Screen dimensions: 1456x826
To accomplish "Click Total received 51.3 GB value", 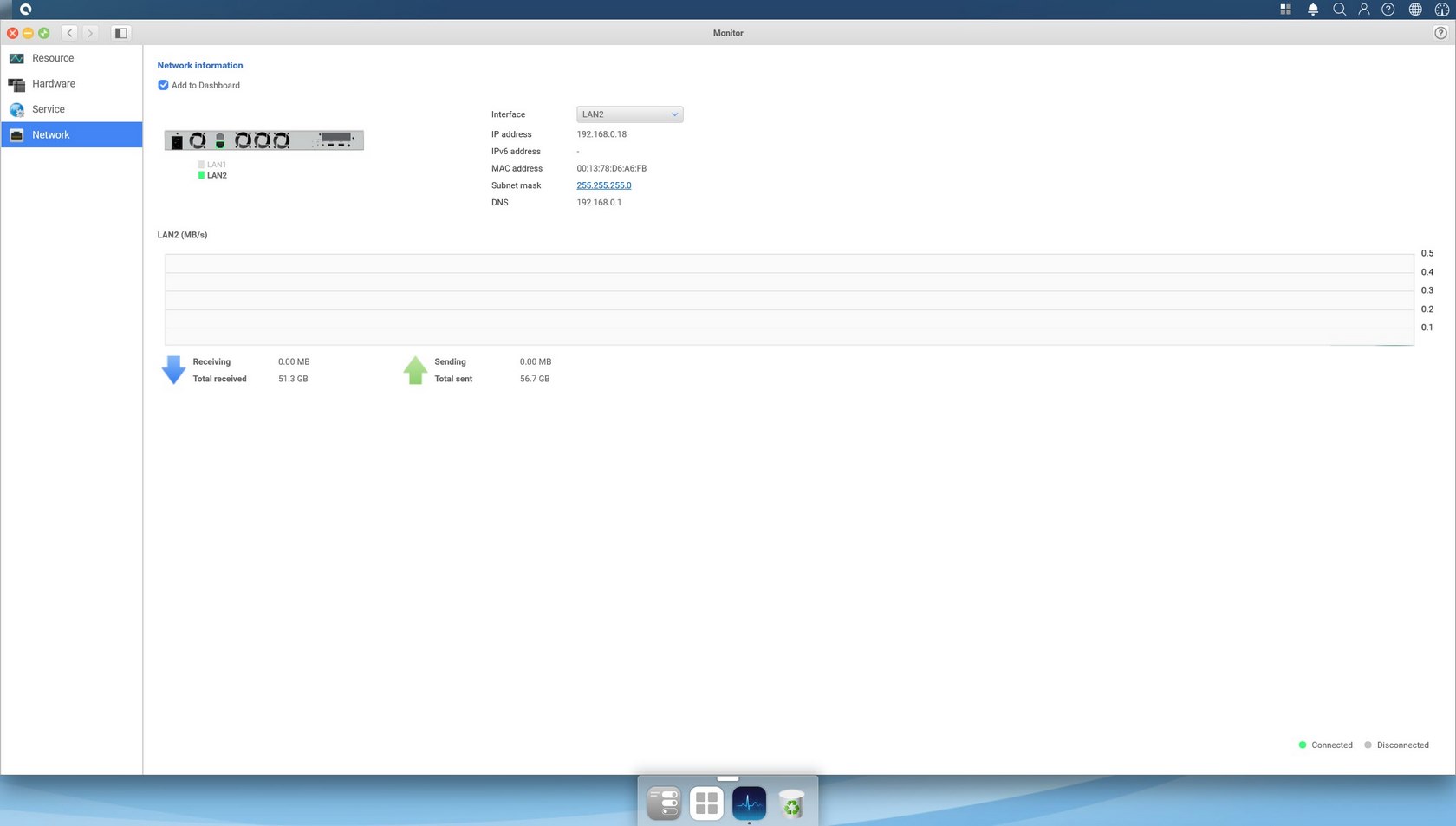I will click(x=293, y=379).
